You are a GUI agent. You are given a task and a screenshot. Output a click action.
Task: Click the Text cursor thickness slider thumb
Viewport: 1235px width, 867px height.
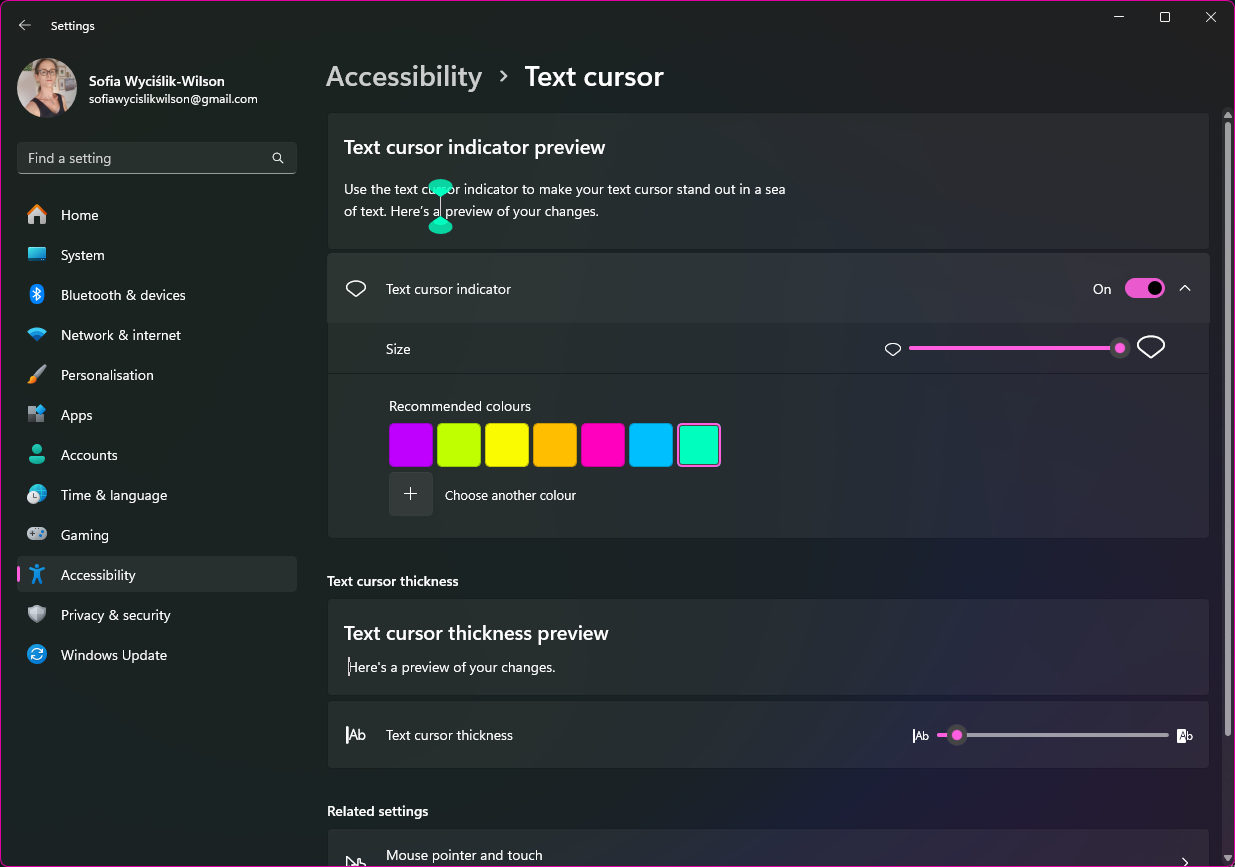(957, 735)
